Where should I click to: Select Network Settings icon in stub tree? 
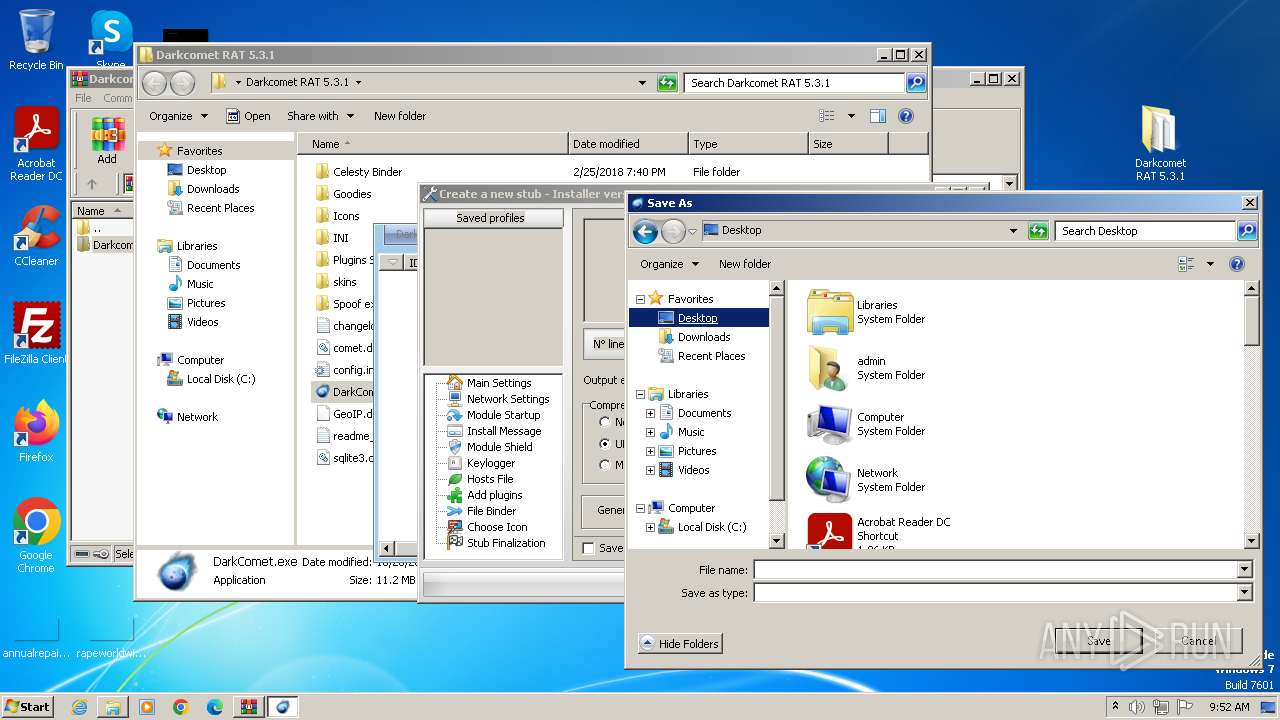(x=455, y=399)
